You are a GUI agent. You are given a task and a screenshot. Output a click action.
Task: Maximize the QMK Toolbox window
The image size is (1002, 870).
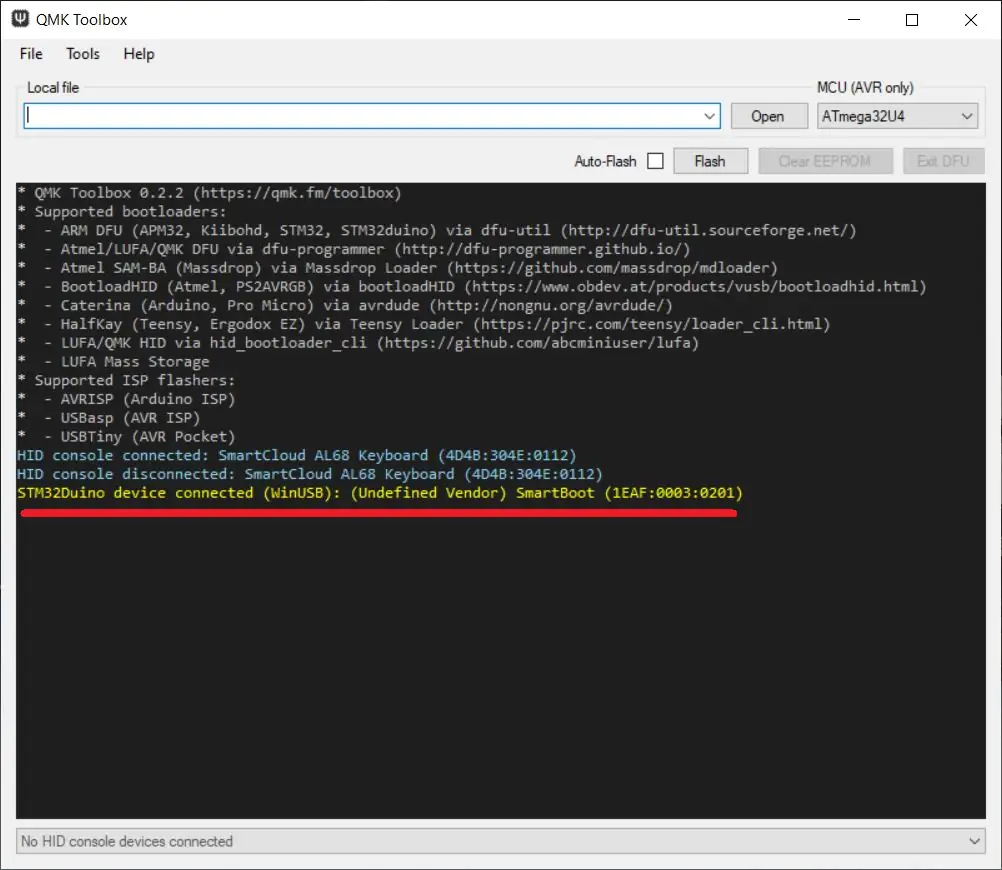(x=912, y=20)
